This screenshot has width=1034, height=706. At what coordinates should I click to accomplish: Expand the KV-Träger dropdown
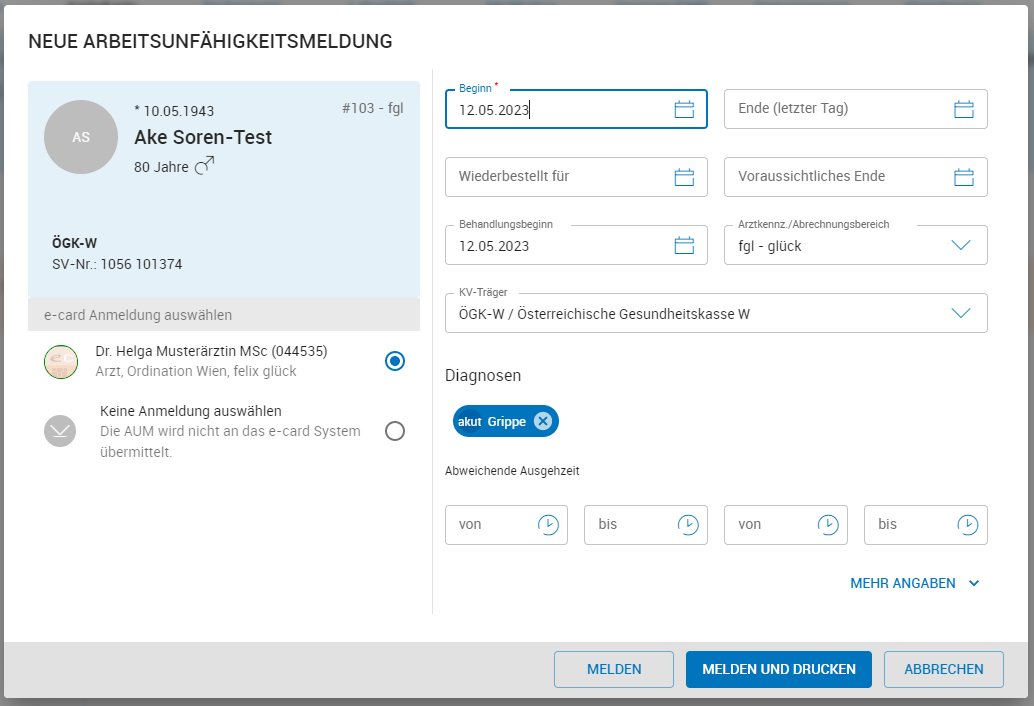(960, 313)
